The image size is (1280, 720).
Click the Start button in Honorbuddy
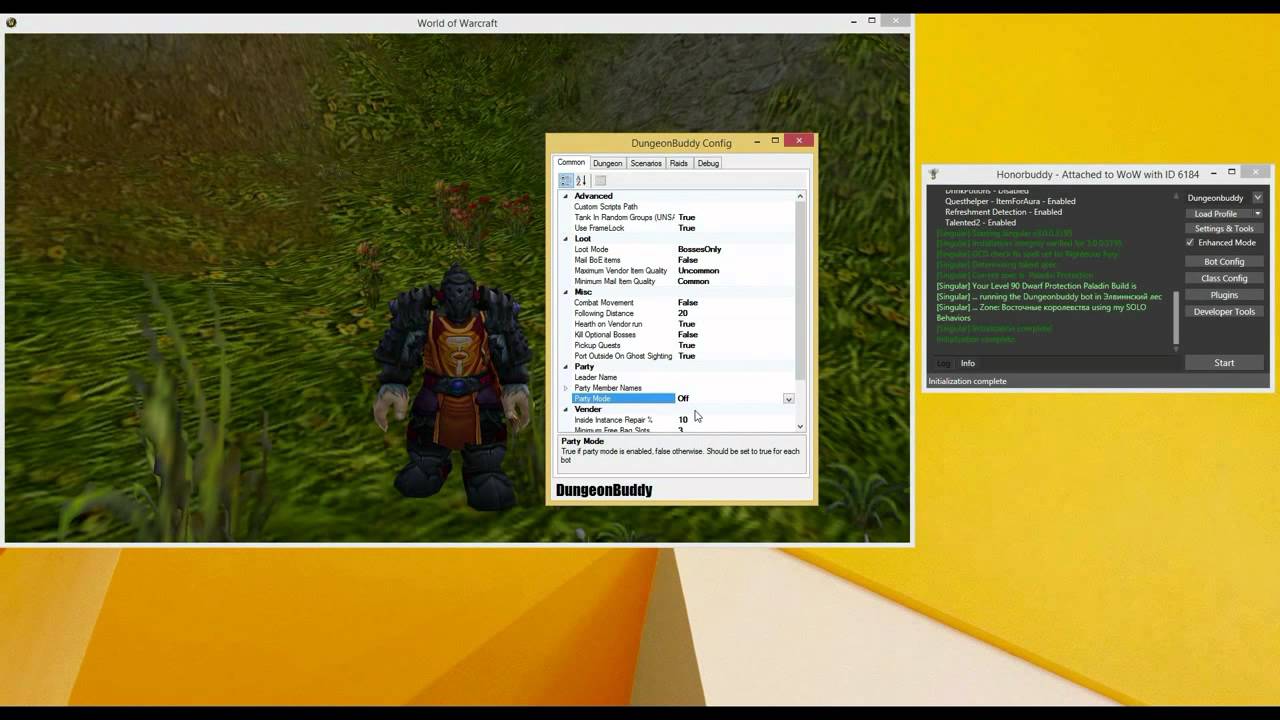coord(1224,363)
